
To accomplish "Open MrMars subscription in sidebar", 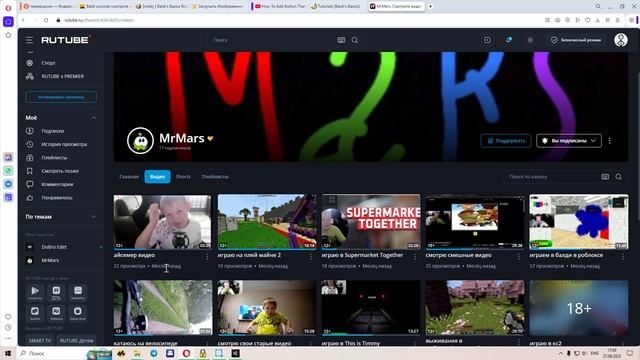I will [50, 260].
